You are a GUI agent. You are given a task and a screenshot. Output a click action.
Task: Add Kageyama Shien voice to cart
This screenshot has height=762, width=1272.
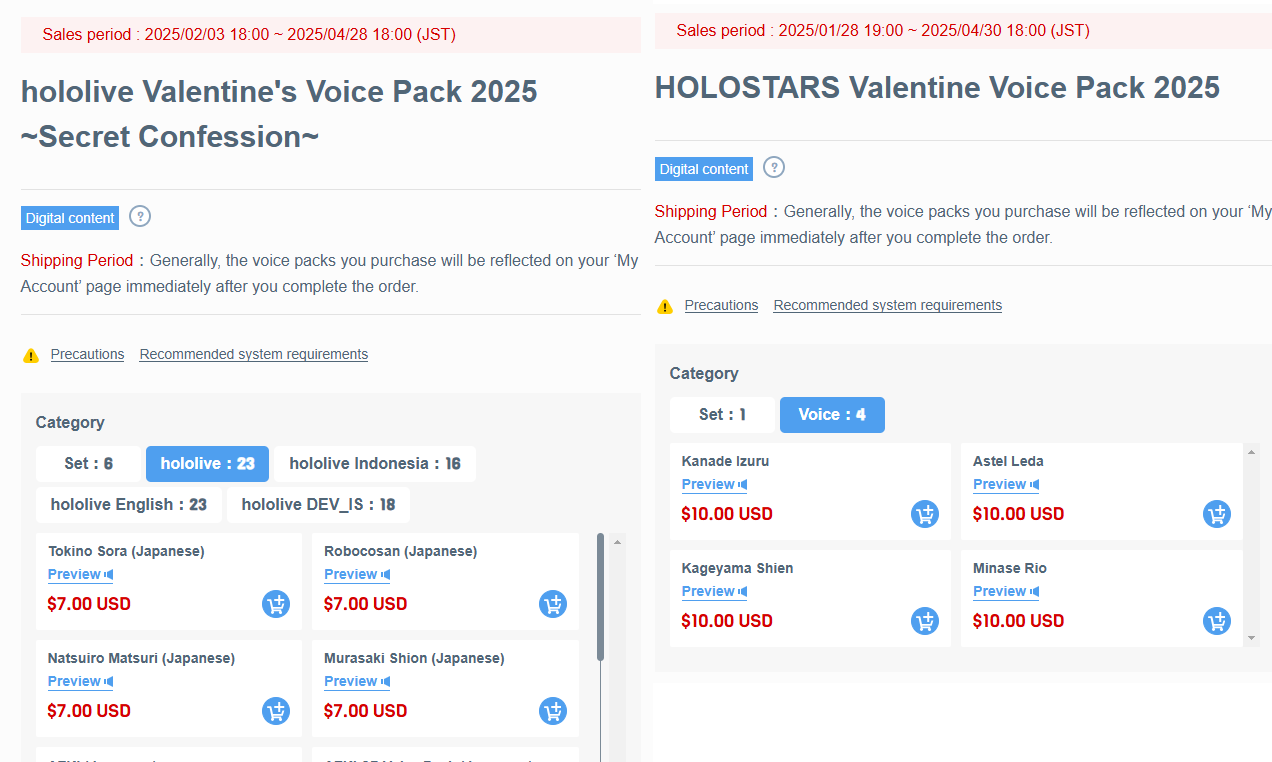click(x=925, y=621)
